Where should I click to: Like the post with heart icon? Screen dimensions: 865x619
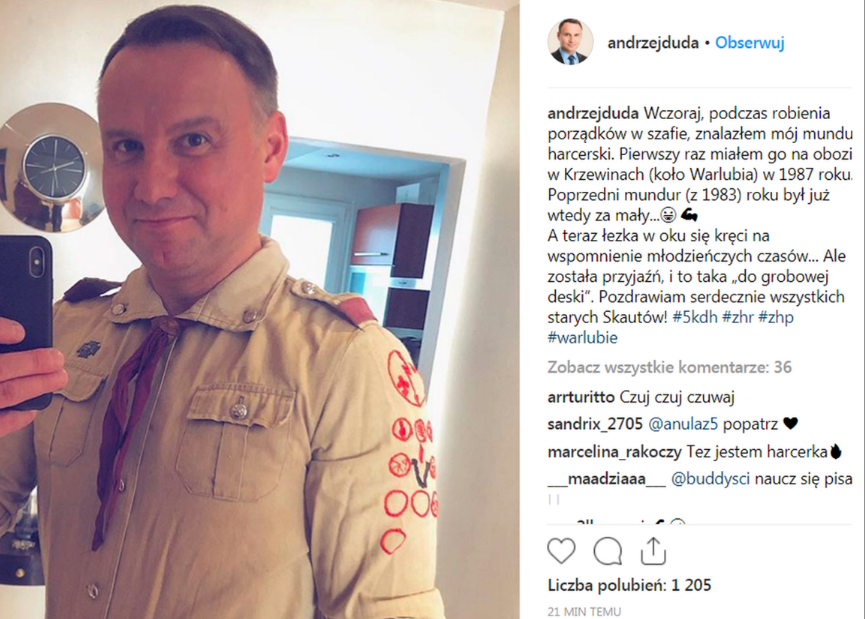click(x=561, y=551)
